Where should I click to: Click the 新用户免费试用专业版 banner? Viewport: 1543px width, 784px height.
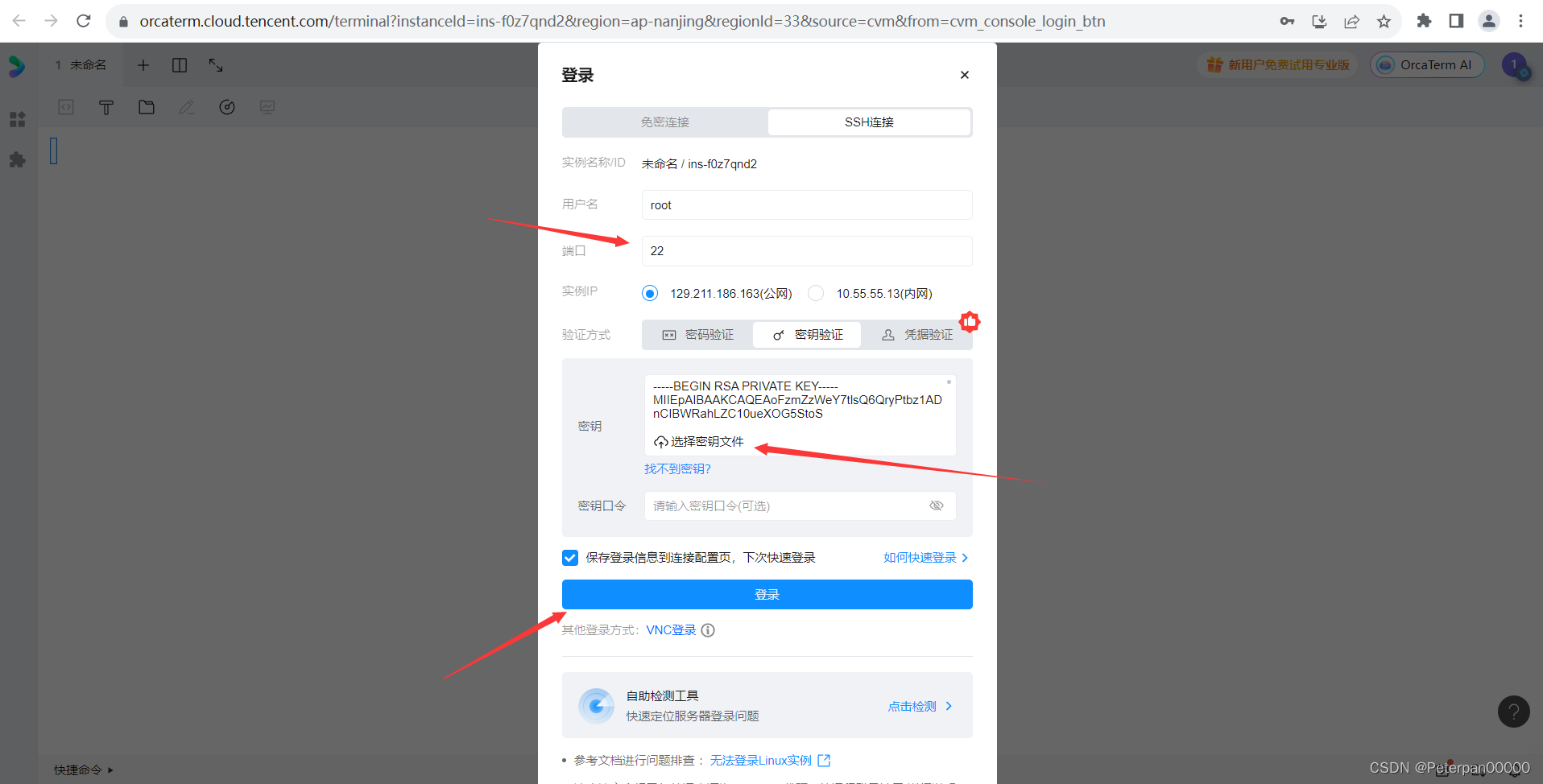click(1278, 65)
